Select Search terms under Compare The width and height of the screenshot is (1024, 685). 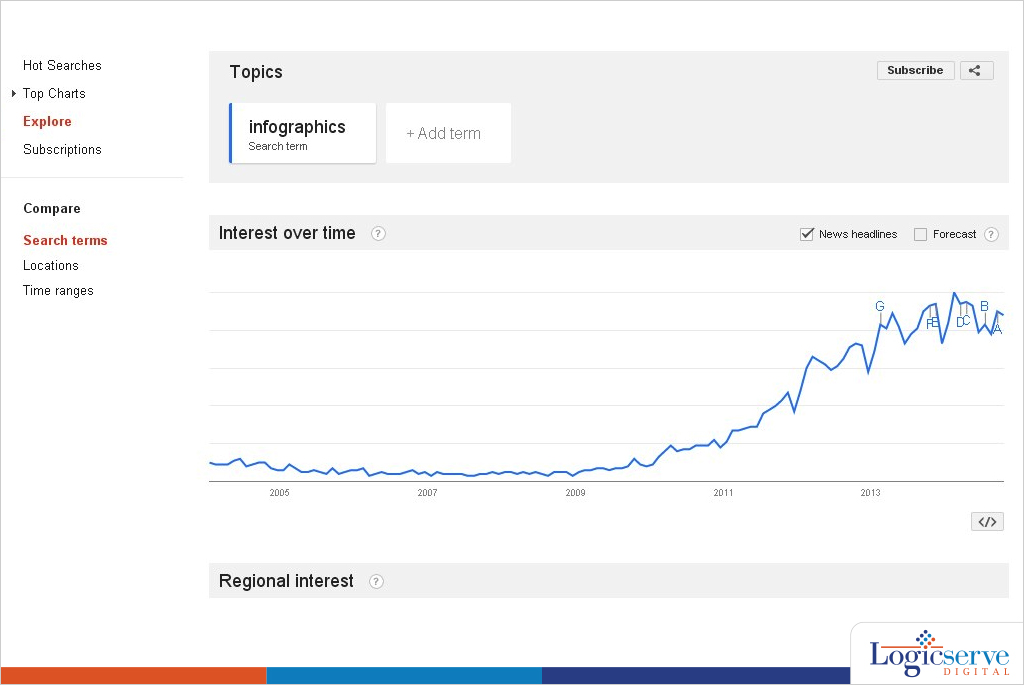click(65, 241)
